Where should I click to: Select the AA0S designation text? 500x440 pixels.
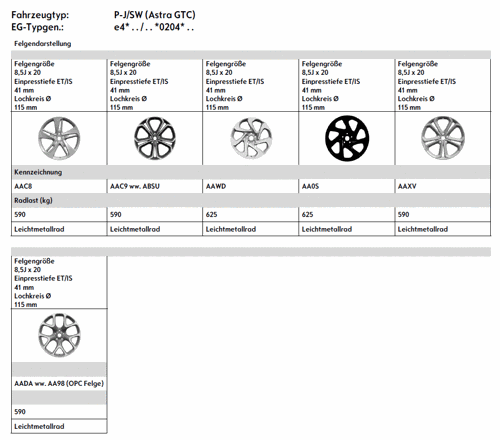(x=310, y=186)
